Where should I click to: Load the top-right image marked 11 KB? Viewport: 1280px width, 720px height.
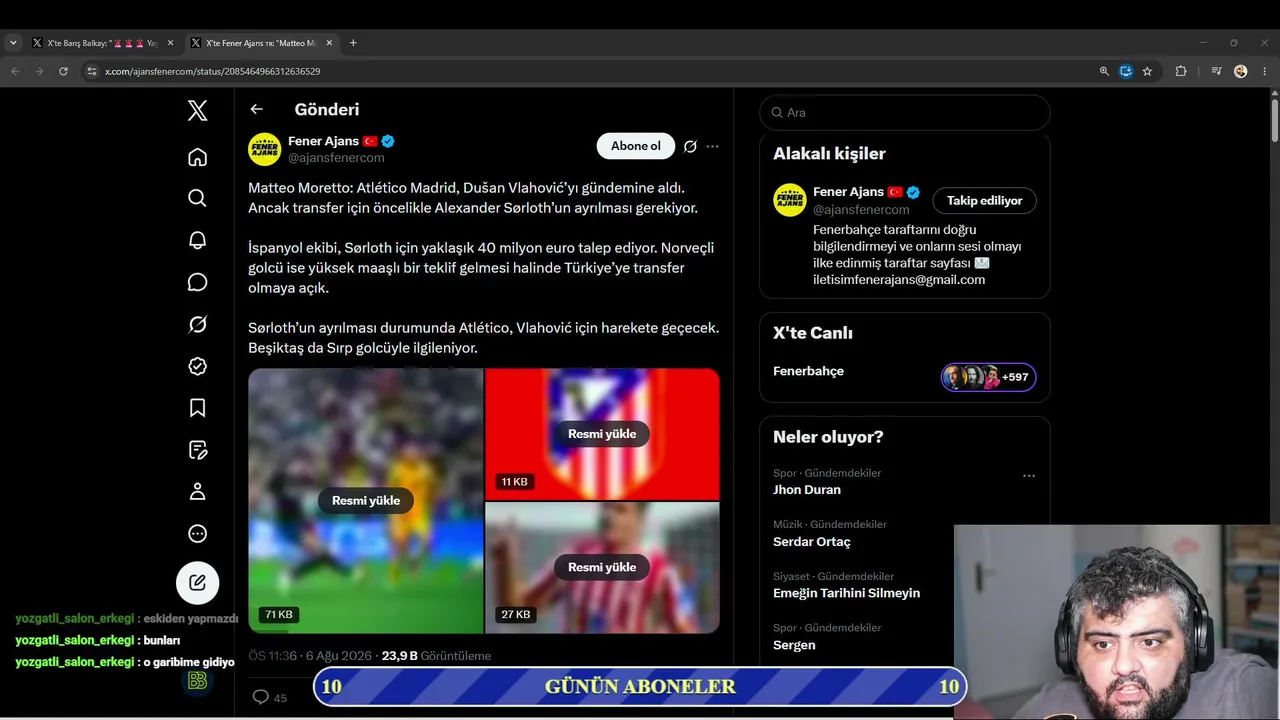(x=602, y=434)
